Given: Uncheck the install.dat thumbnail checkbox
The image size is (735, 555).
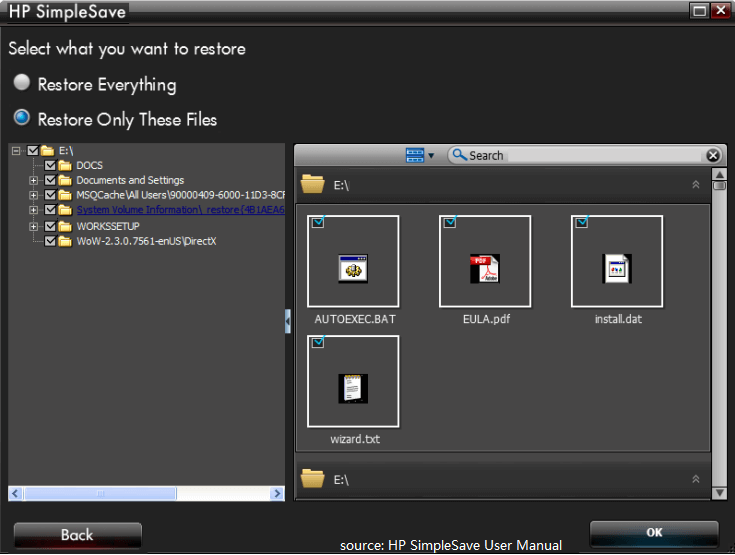Looking at the screenshot, I should coord(582,222).
